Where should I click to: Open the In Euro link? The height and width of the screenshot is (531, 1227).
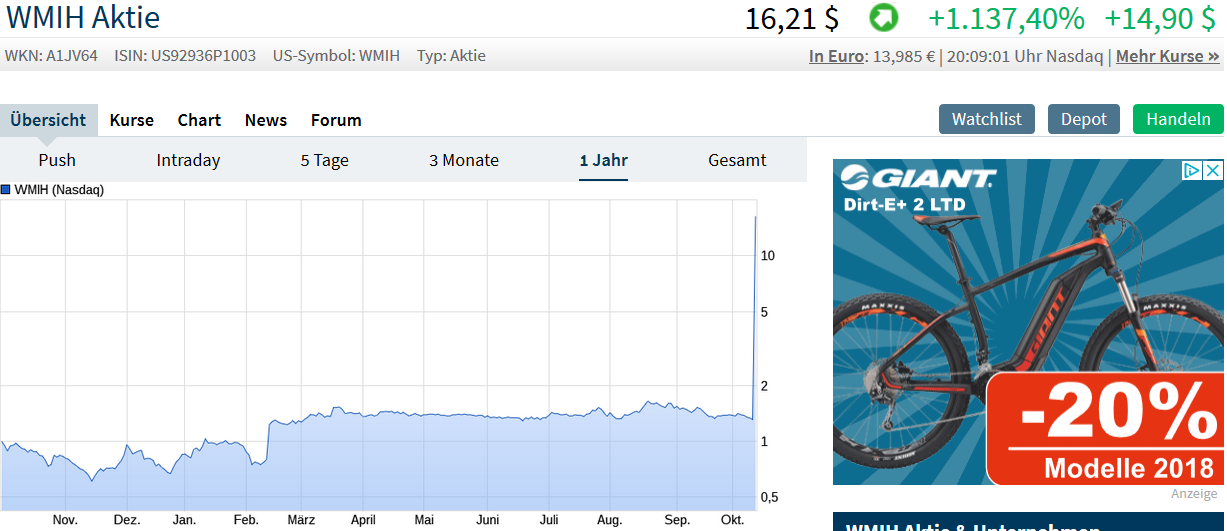pos(836,56)
